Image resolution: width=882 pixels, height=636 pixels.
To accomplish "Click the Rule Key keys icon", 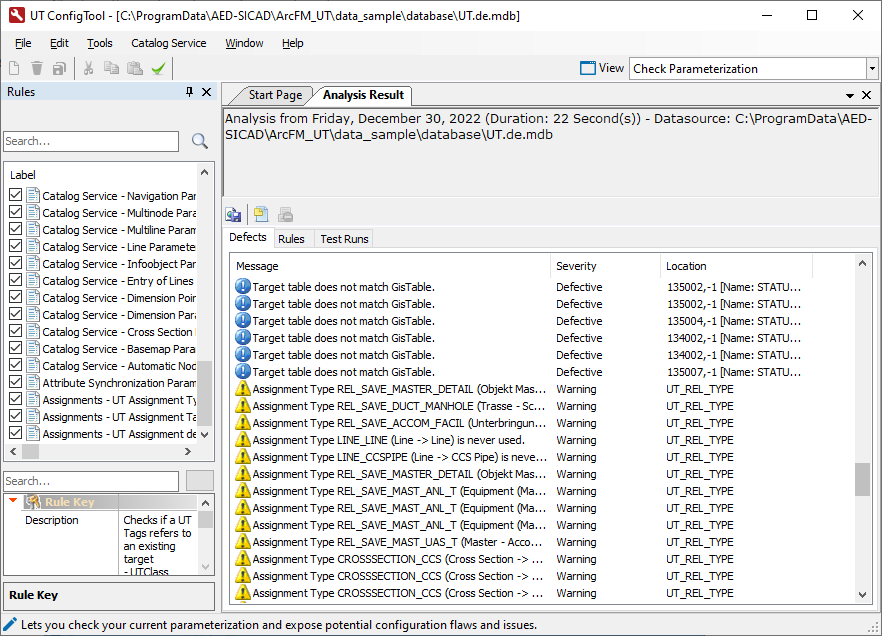I will coord(33,502).
